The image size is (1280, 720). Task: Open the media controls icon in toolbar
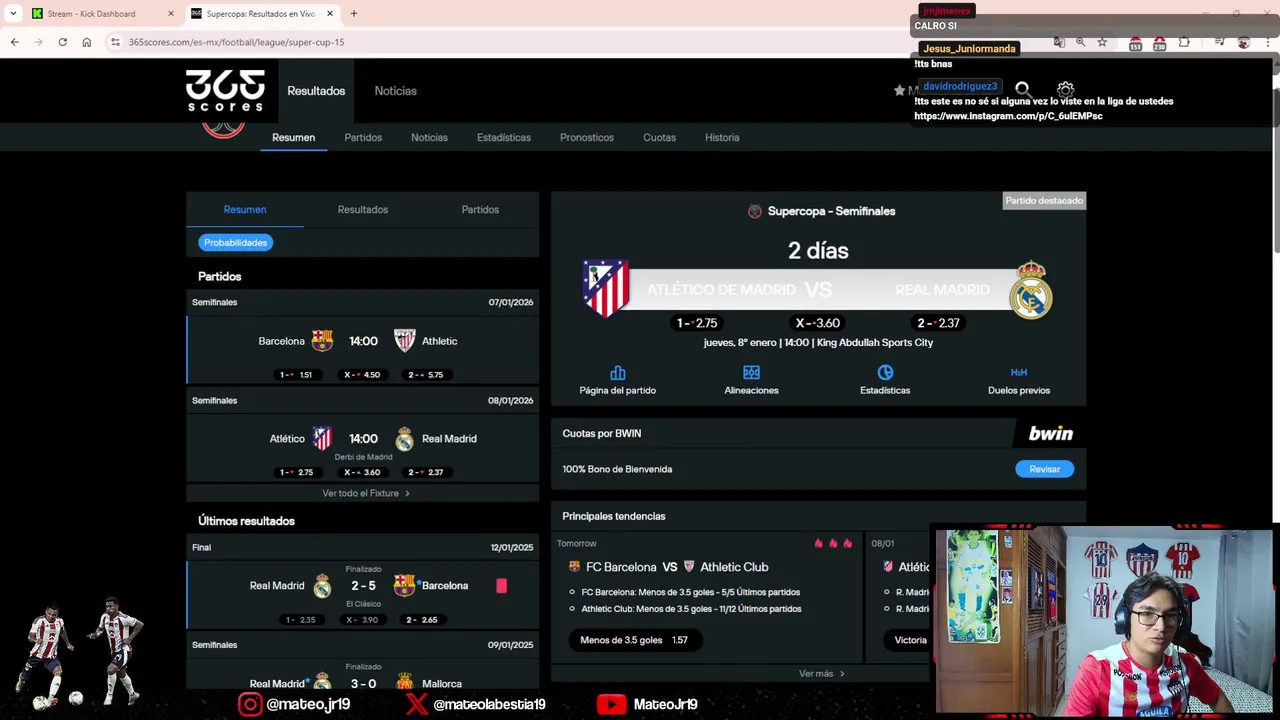coord(1219,42)
